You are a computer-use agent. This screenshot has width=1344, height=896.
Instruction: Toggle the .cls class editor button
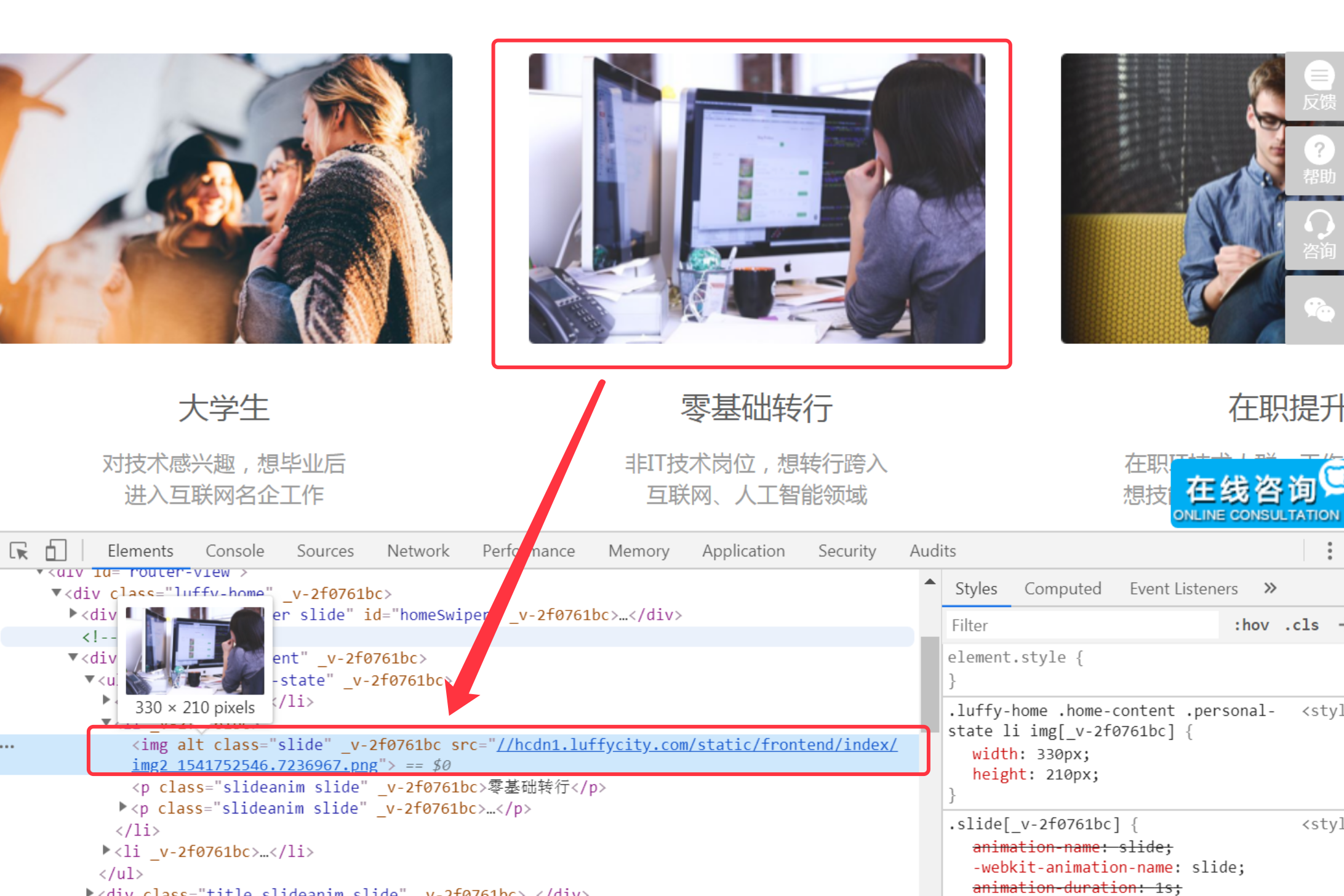[1302, 625]
